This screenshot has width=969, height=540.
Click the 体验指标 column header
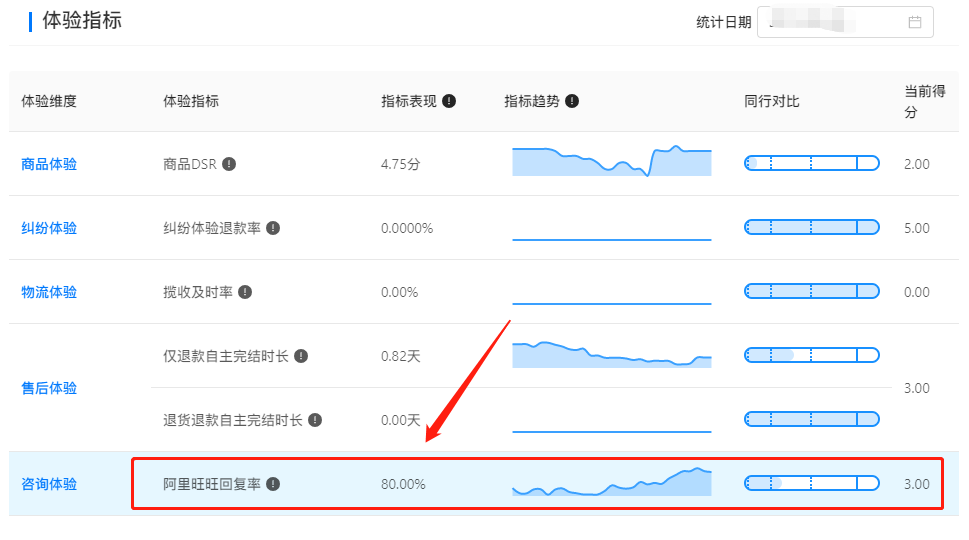point(191,101)
